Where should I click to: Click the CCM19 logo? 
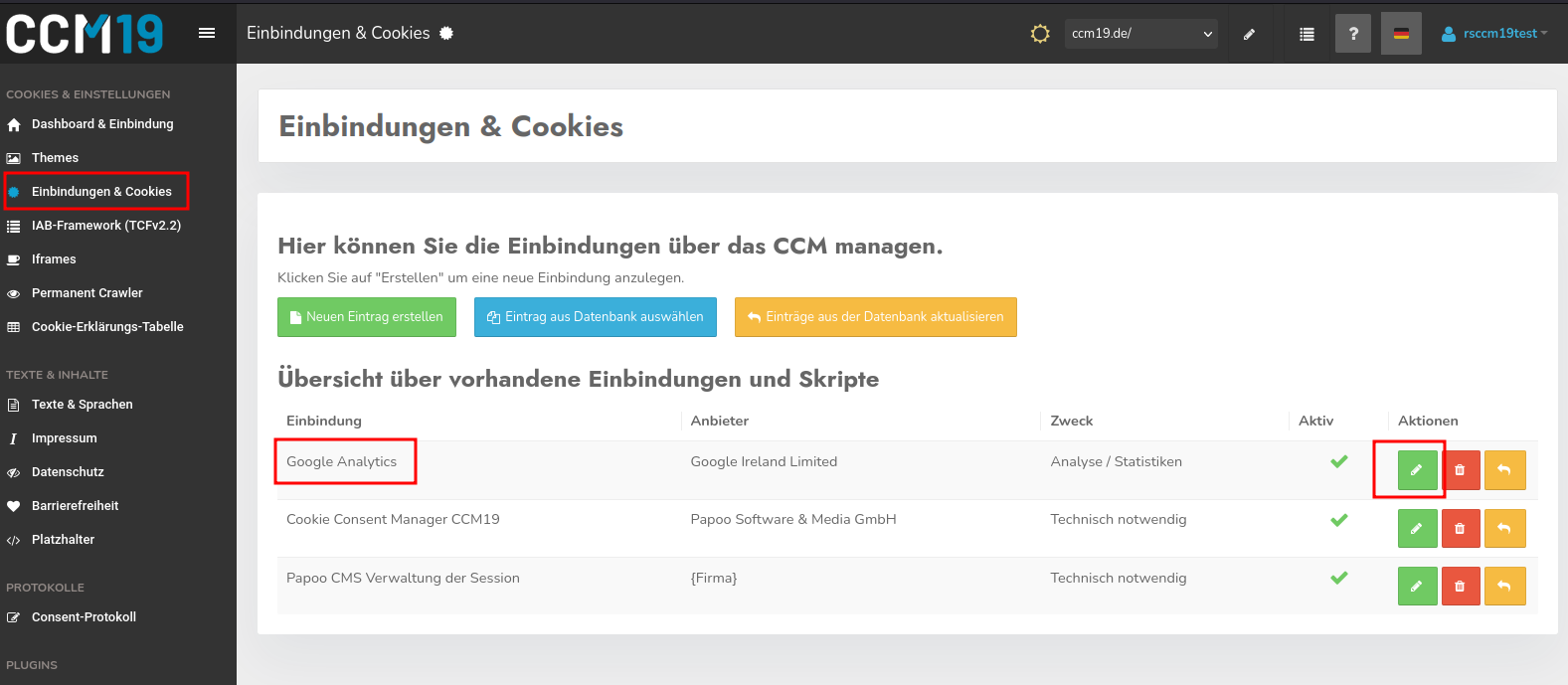coord(85,34)
